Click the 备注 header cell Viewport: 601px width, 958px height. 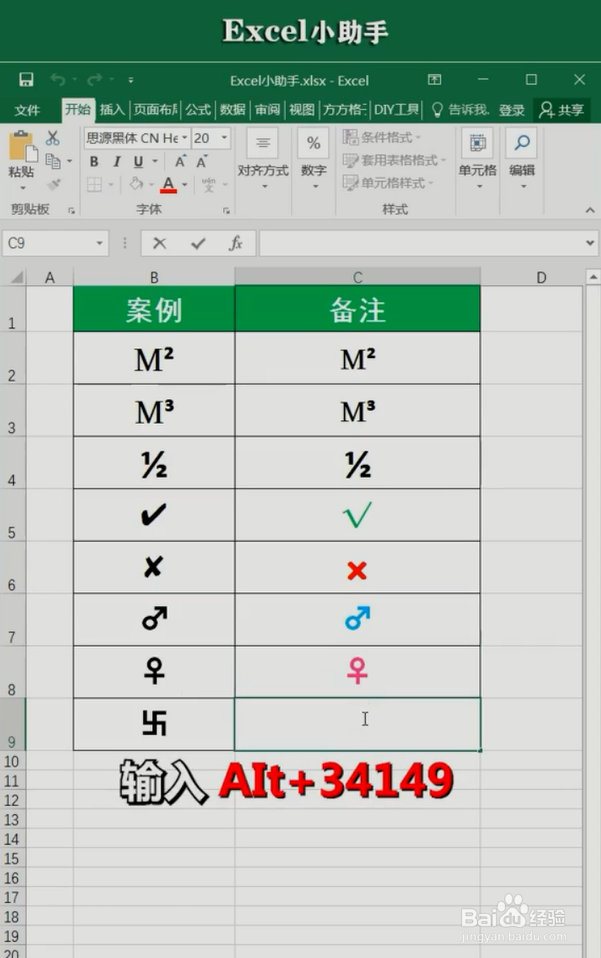(358, 309)
